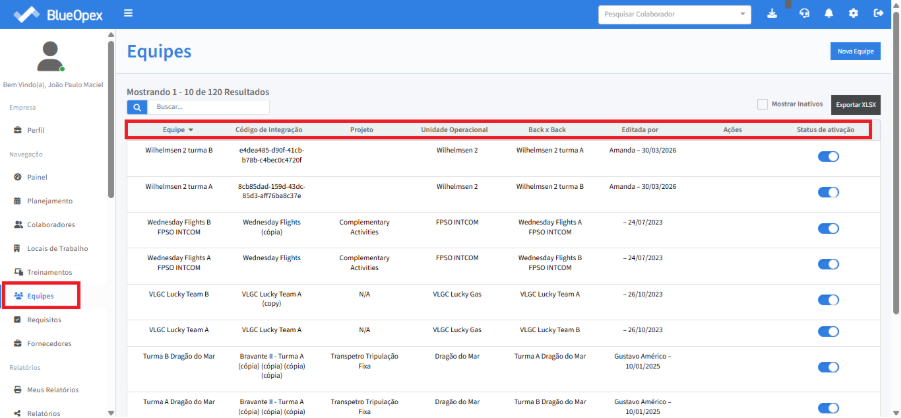Click the BlueOpex logo
The height and width of the screenshot is (418, 901).
[x=57, y=14]
